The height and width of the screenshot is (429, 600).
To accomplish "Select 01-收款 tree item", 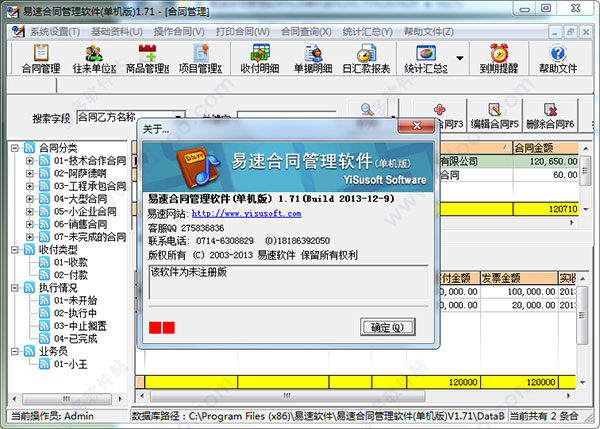I will 71,263.
